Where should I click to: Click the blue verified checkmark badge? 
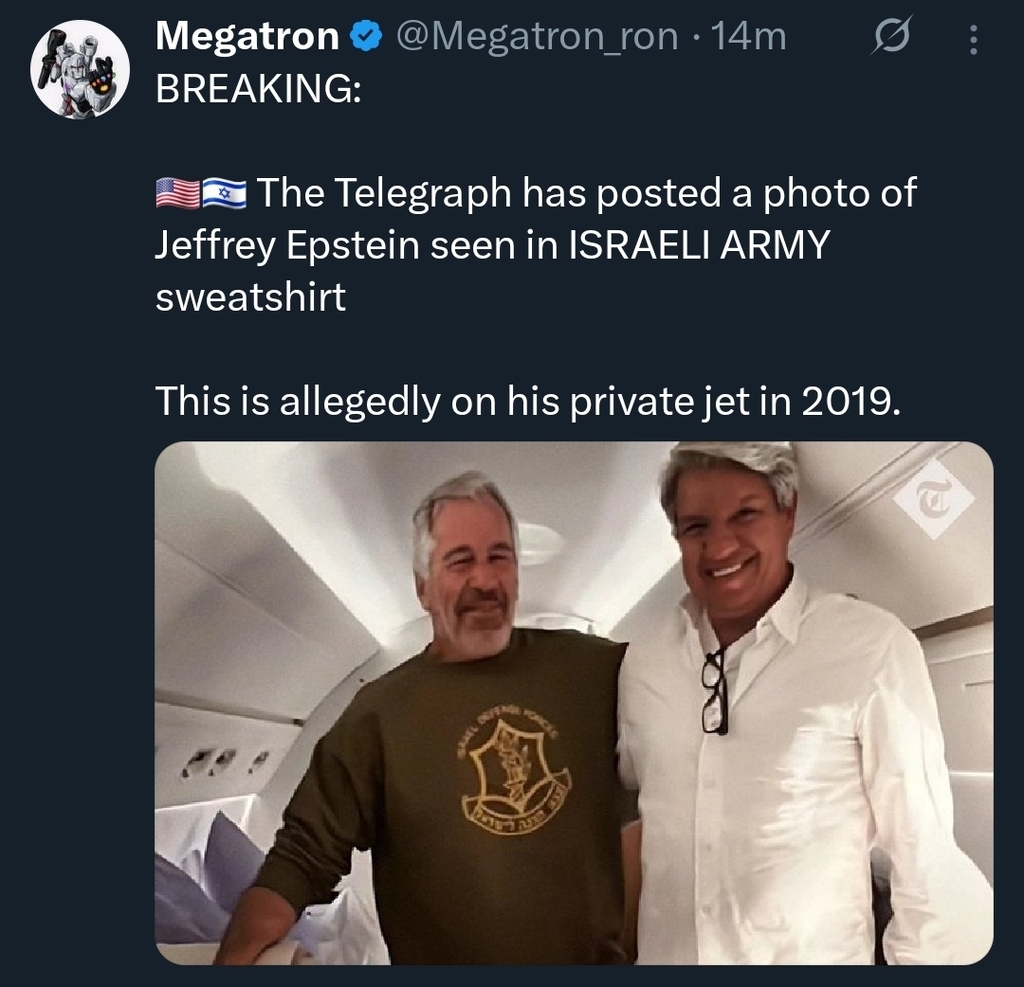point(367,38)
